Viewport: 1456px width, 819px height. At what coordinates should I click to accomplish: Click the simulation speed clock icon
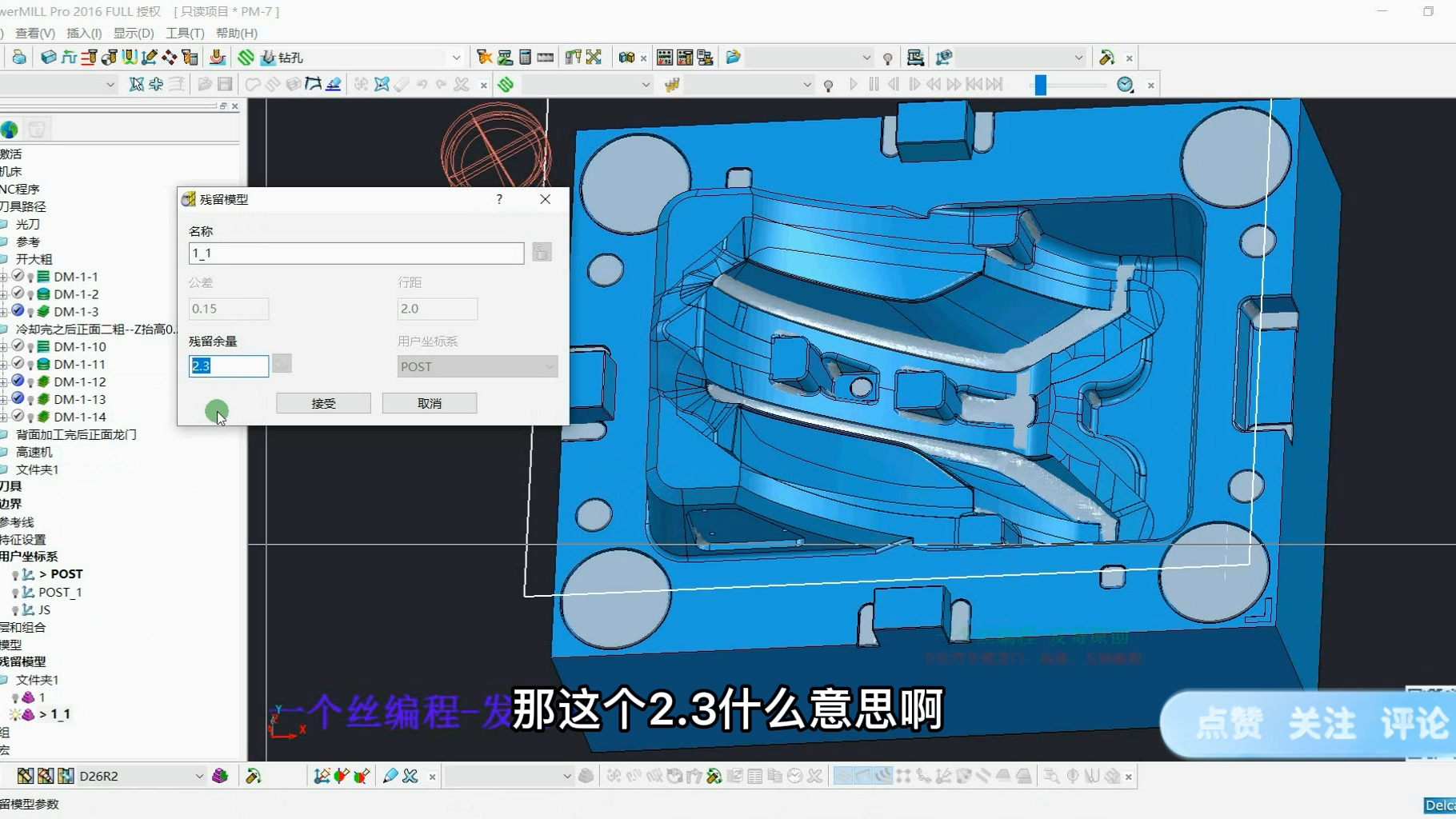click(1125, 84)
